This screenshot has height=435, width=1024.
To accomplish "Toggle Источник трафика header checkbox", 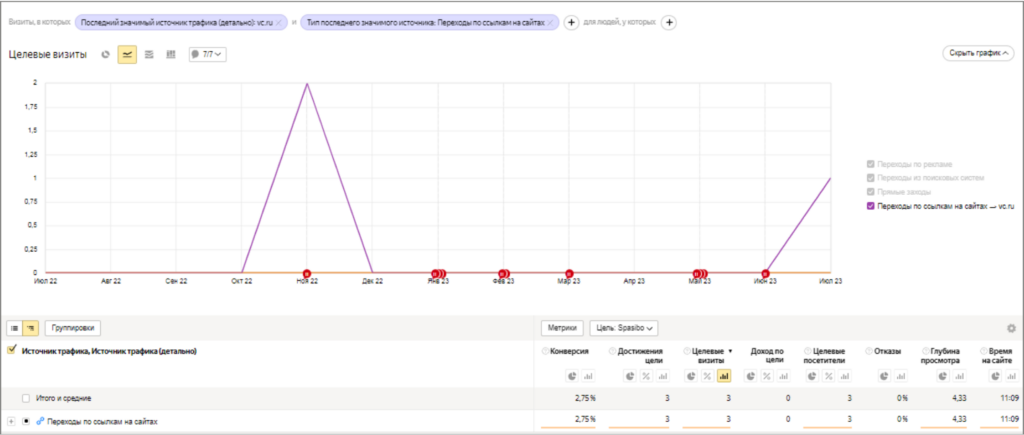I will point(12,351).
